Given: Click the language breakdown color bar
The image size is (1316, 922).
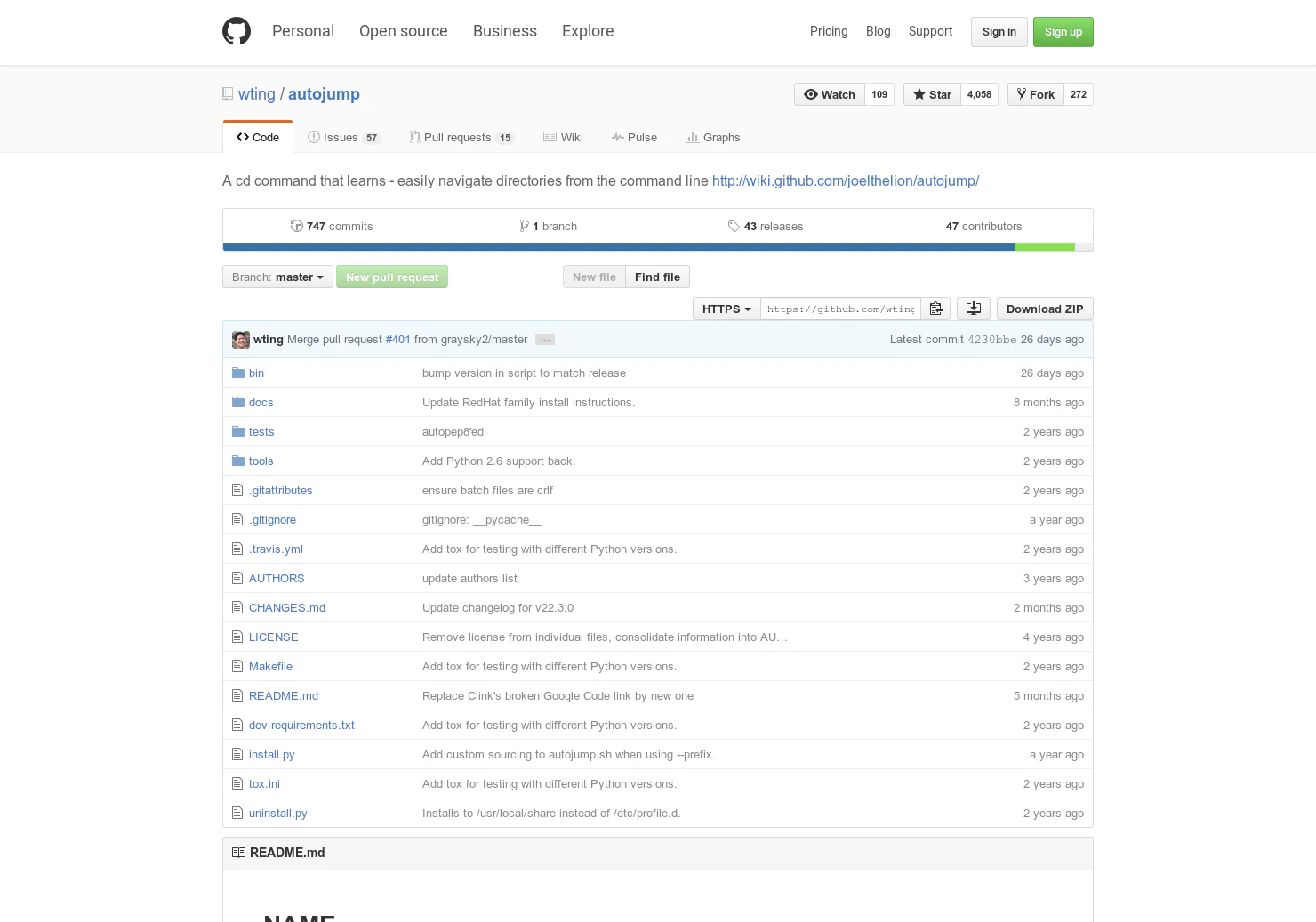Looking at the screenshot, I should click(x=658, y=247).
